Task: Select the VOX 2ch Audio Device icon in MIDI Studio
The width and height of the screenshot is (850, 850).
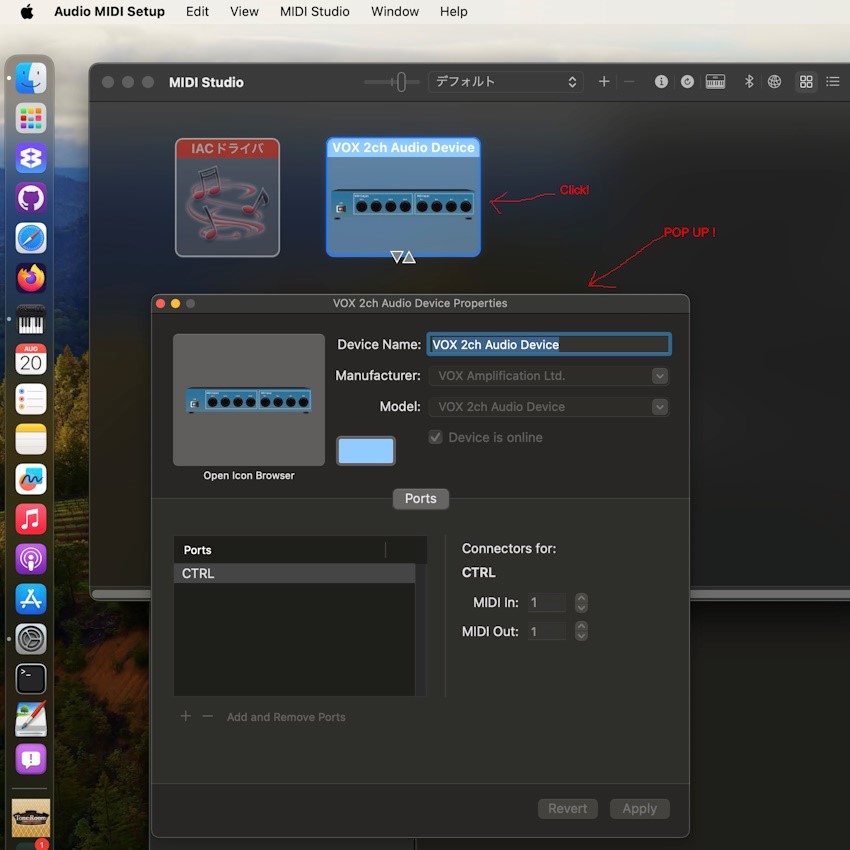Action: click(403, 197)
